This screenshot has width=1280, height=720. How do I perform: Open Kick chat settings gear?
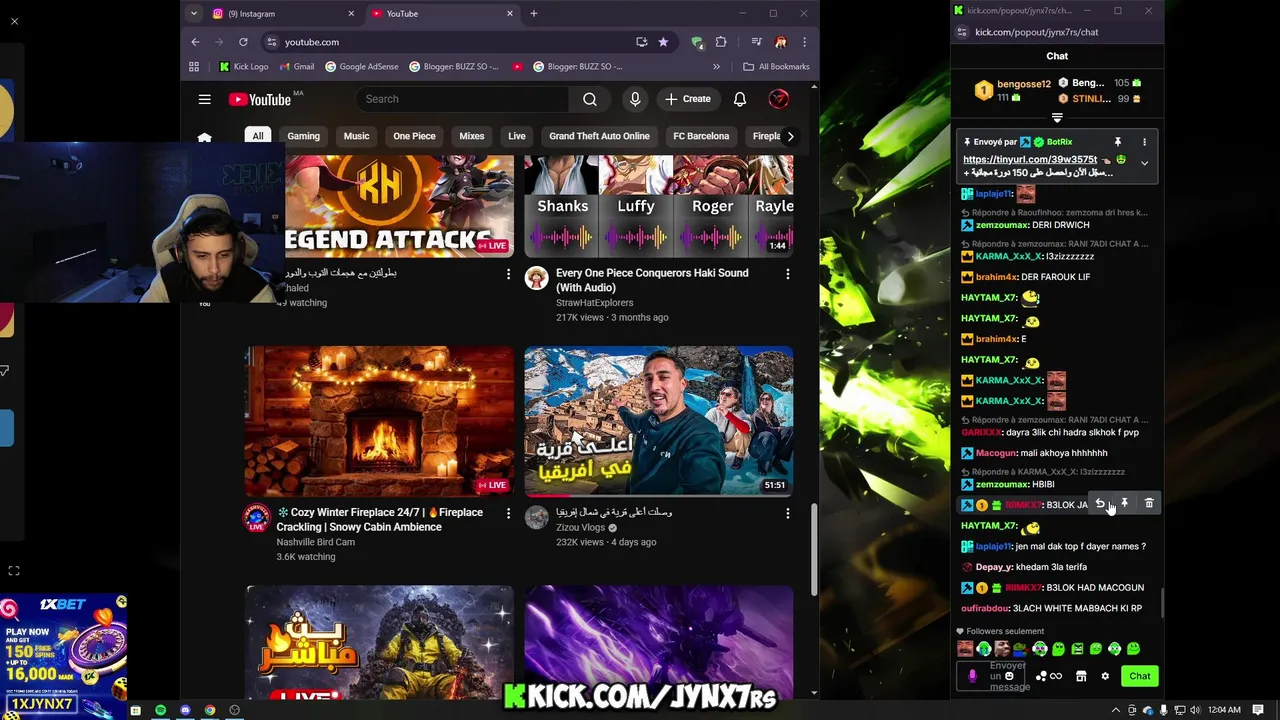coord(1105,676)
